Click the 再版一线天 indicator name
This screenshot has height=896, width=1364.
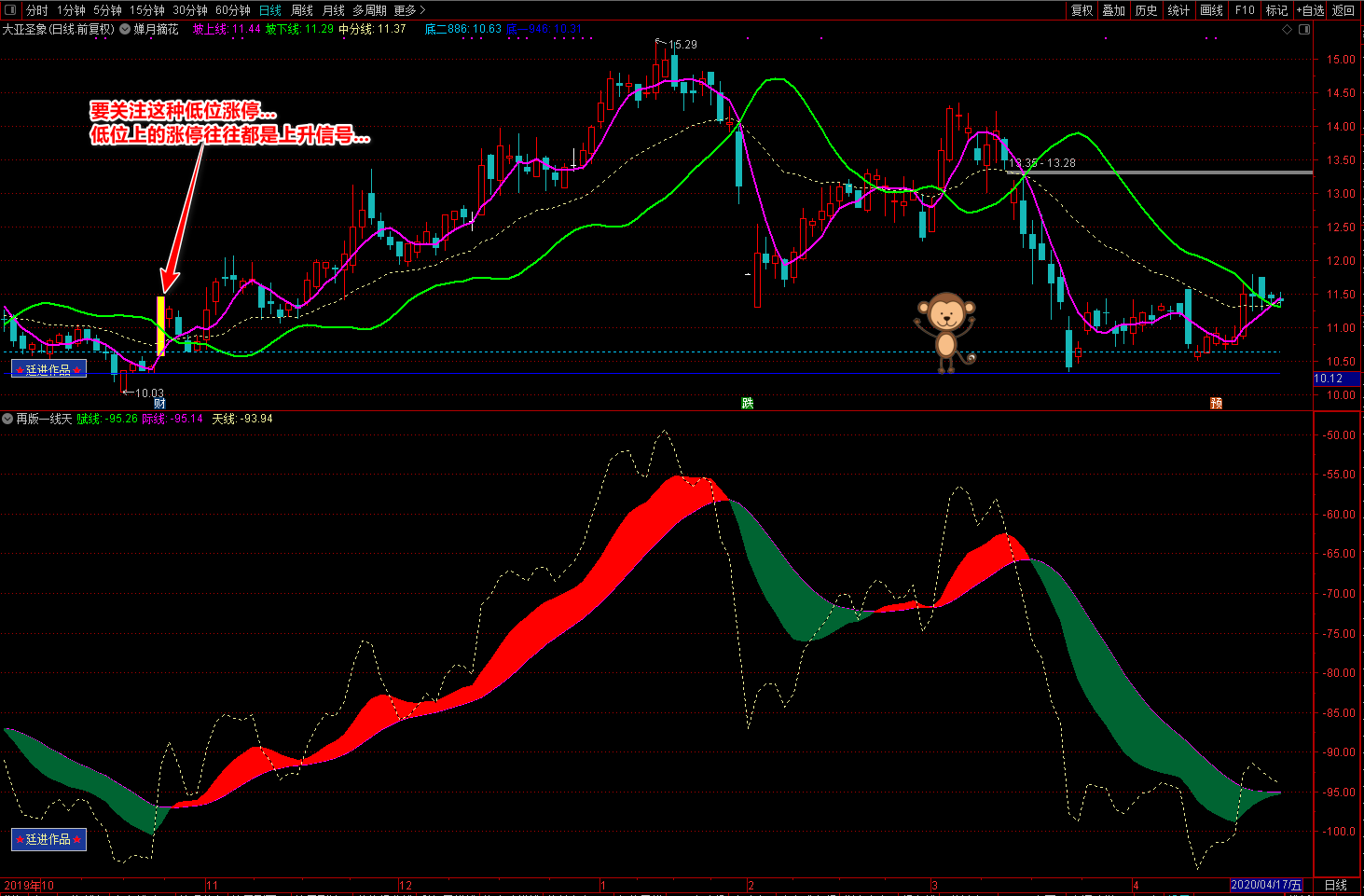tap(44, 419)
